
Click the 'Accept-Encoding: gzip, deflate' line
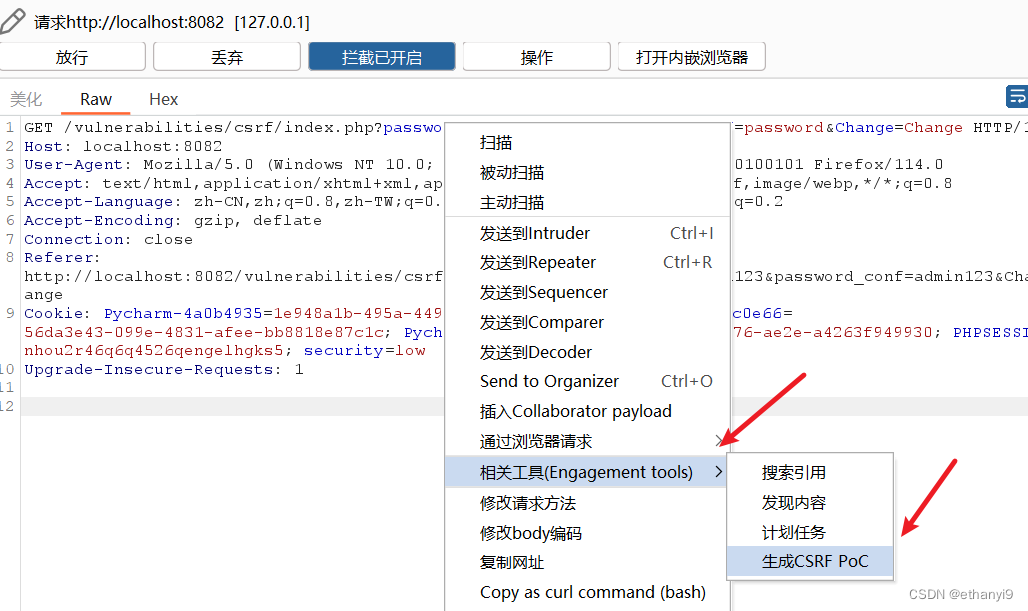point(173,220)
